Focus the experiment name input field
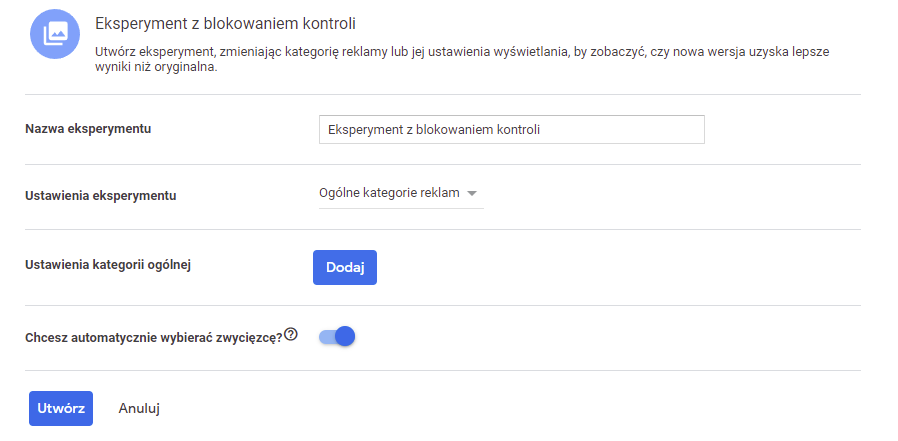898x441 pixels. pos(511,129)
